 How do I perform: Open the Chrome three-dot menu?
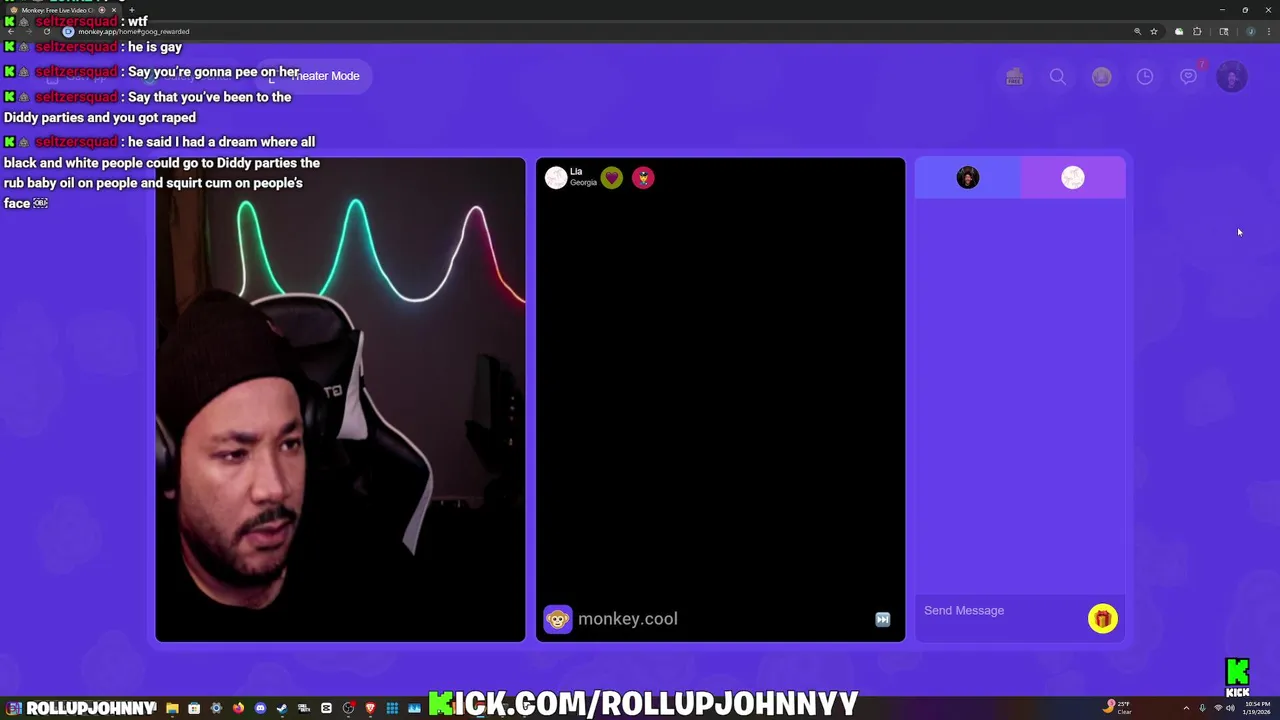(1269, 31)
